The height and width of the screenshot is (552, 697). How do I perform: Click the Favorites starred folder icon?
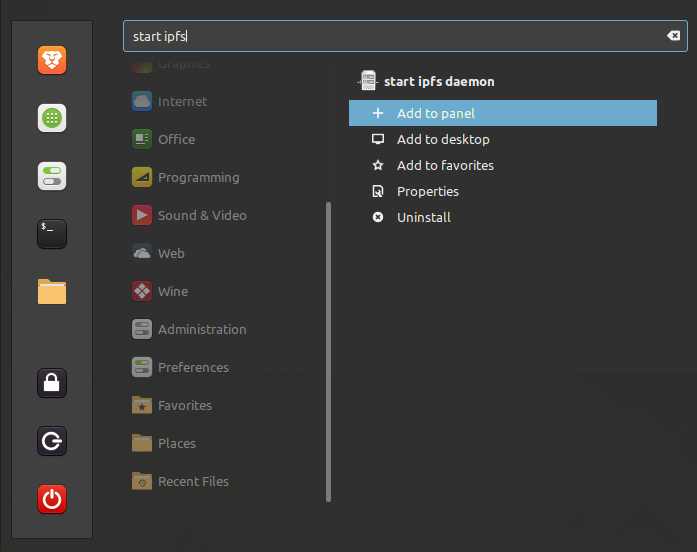pos(142,405)
